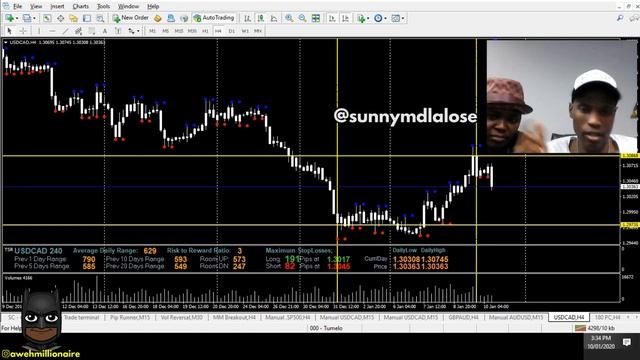Select the Trendline tool

tap(65, 31)
